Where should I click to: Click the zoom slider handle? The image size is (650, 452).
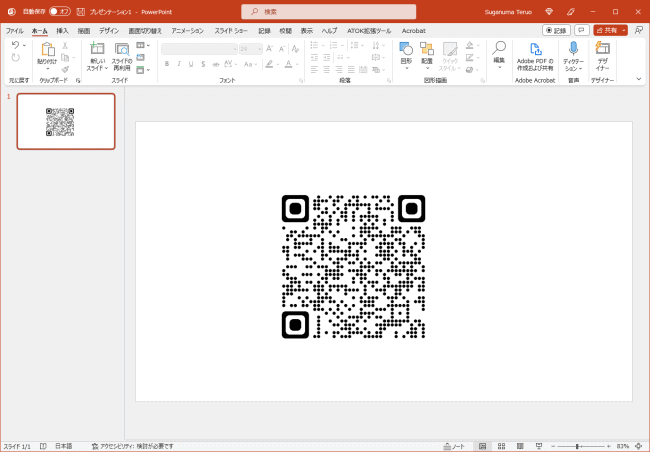[577, 446]
